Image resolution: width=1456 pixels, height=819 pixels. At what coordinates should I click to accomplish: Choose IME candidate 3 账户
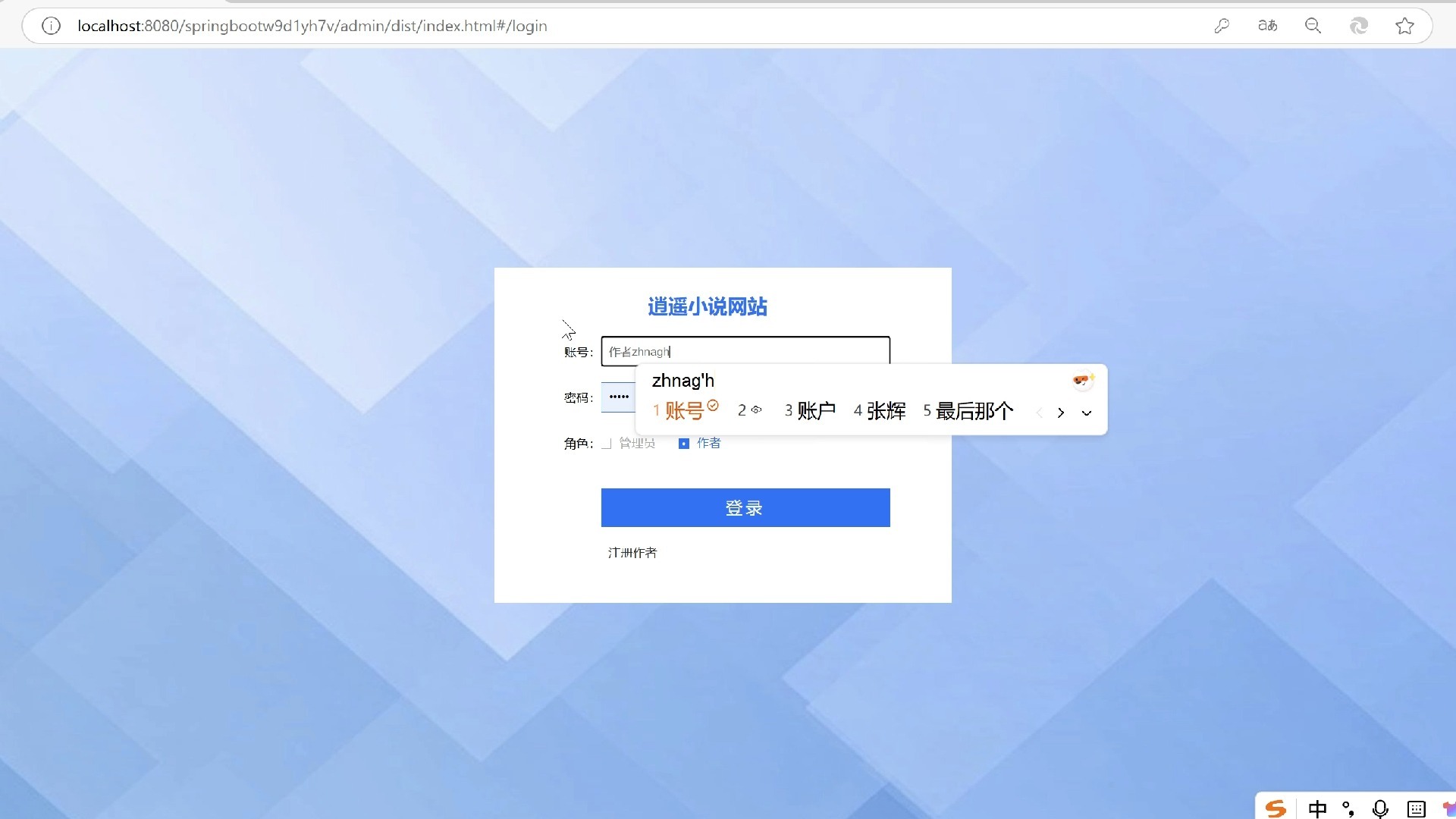click(810, 410)
